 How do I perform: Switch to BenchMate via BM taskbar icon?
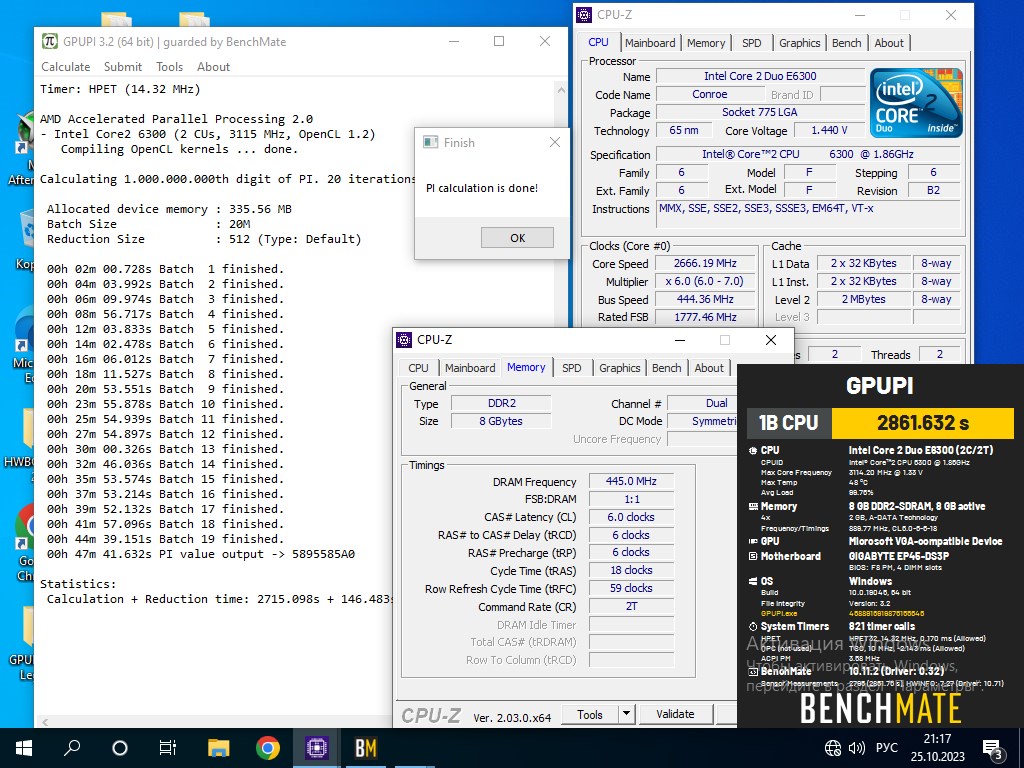point(366,748)
